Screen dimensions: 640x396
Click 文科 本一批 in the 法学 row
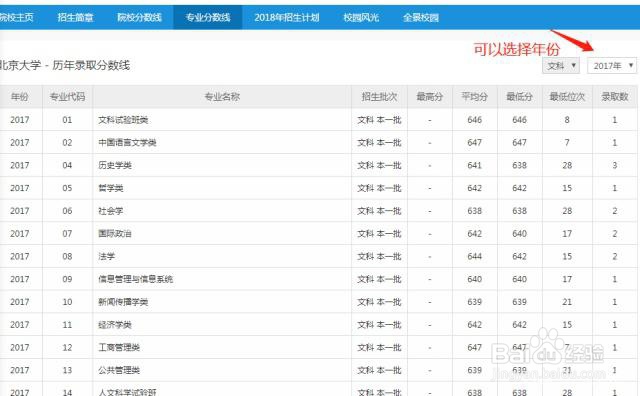[x=379, y=256]
